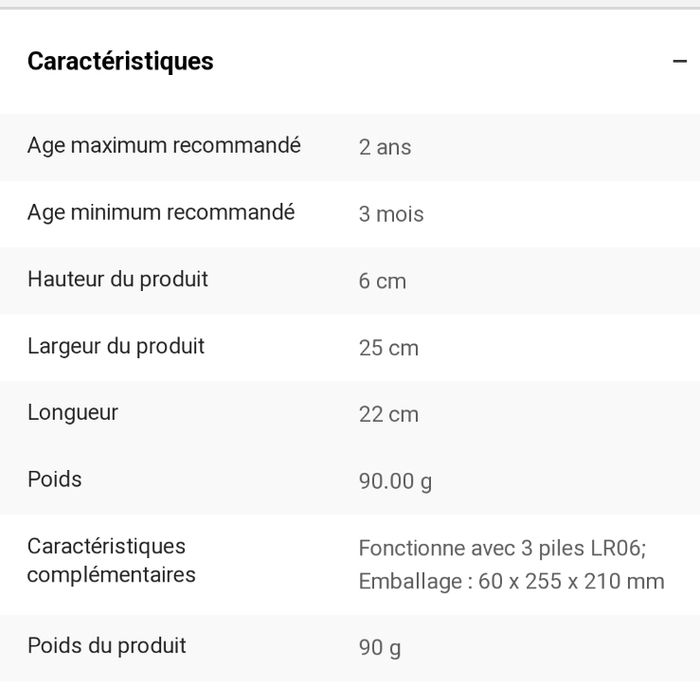Collapse the Caractéristiques section with minus icon

coord(681,61)
